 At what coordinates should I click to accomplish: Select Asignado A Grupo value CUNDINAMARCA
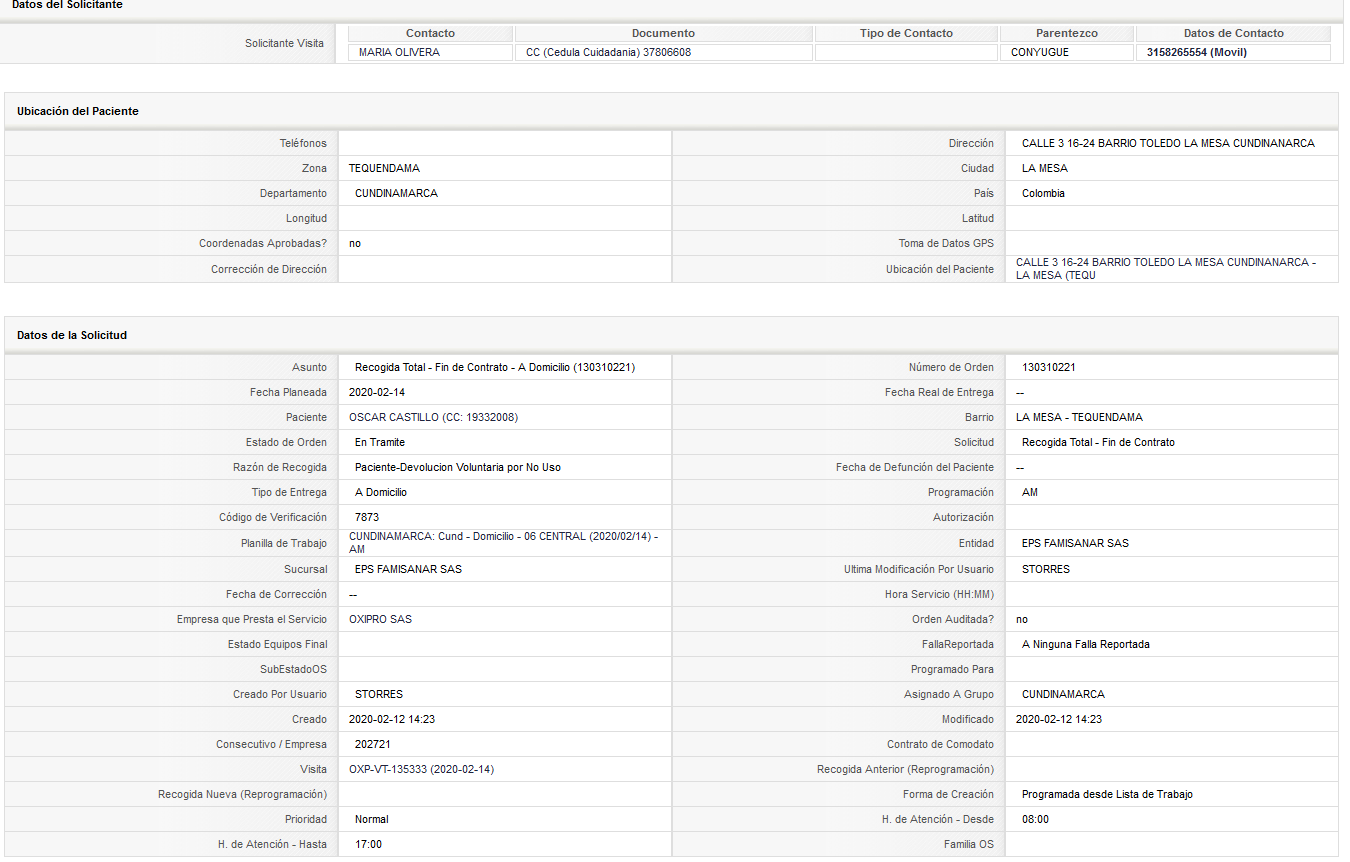tap(1063, 694)
